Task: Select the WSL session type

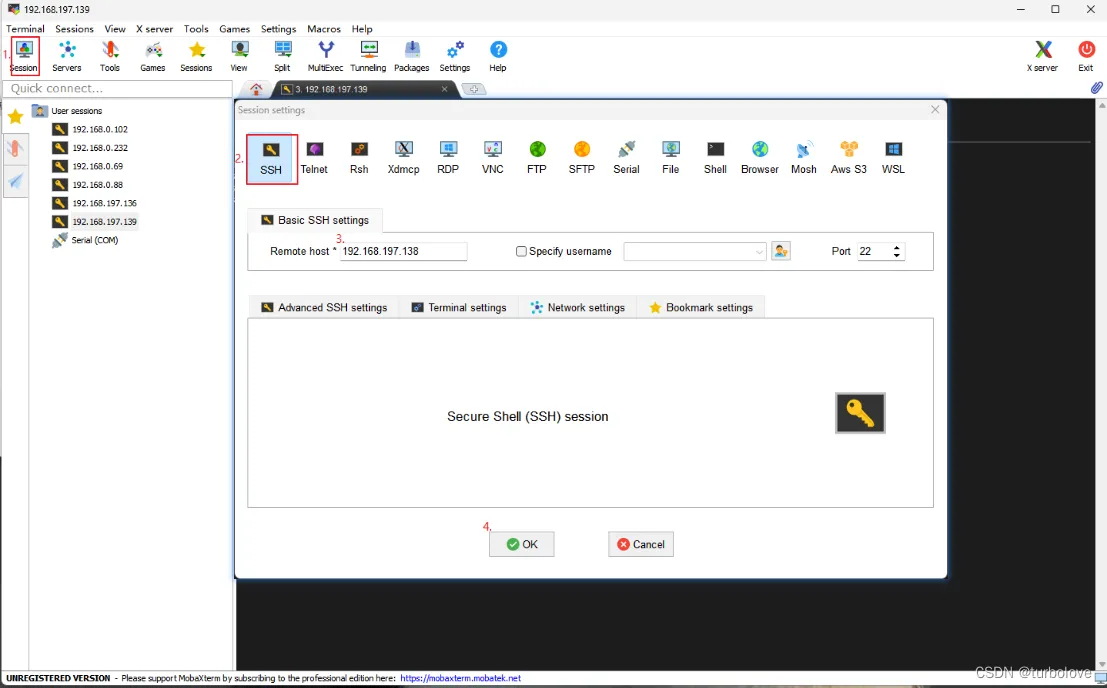Action: click(893, 158)
